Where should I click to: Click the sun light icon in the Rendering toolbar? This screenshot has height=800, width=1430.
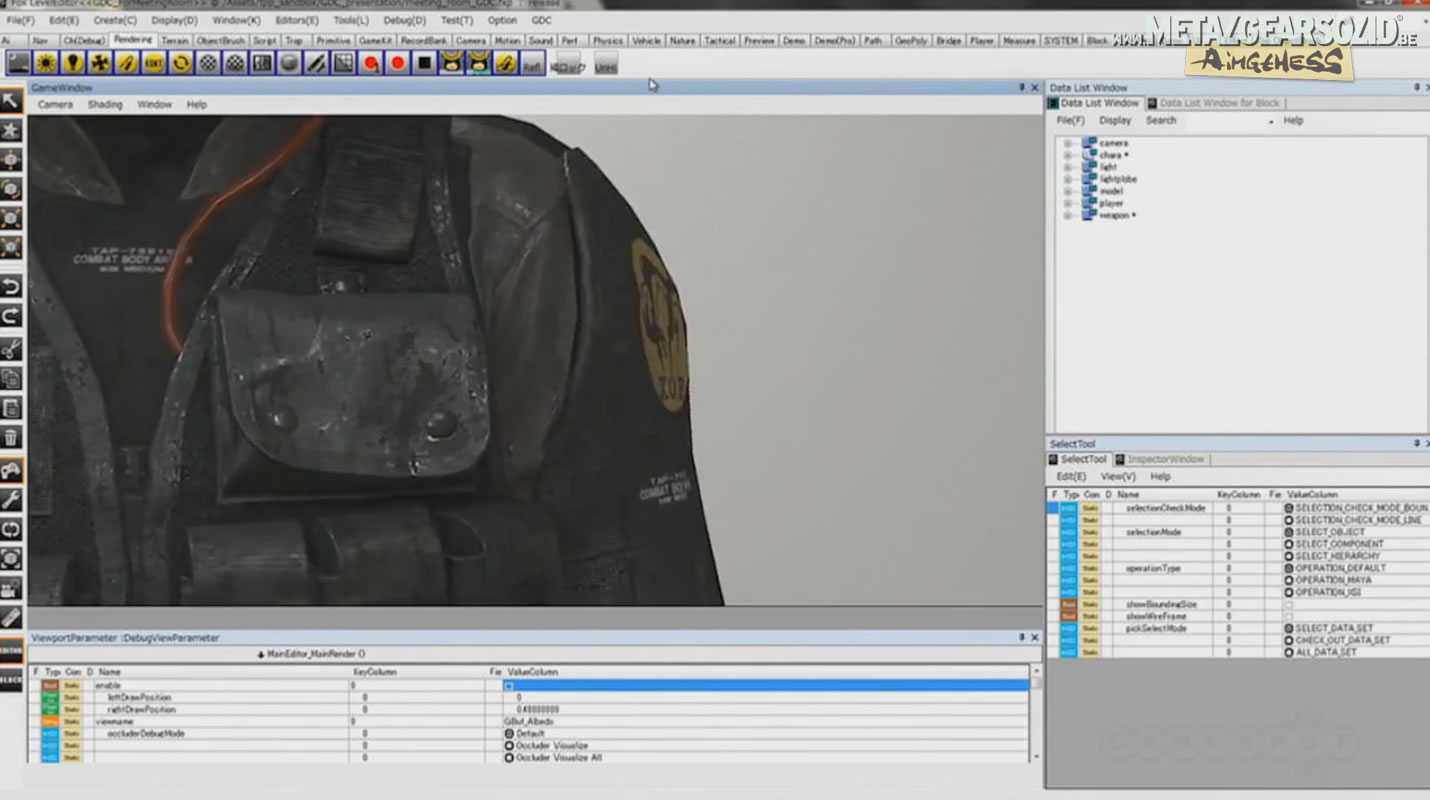[45, 63]
